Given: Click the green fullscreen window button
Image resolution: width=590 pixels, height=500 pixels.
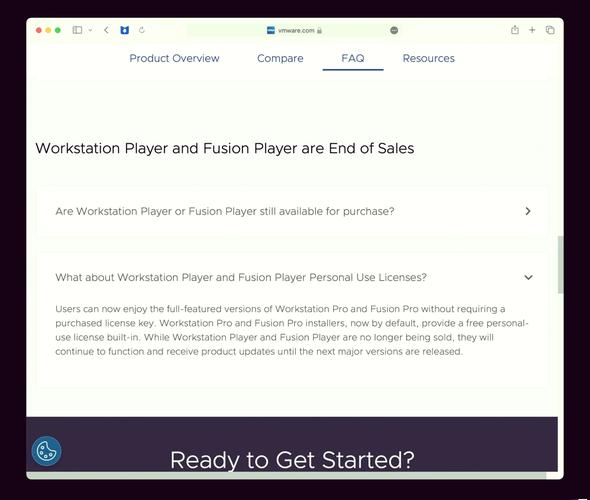Looking at the screenshot, I should tap(58, 30).
